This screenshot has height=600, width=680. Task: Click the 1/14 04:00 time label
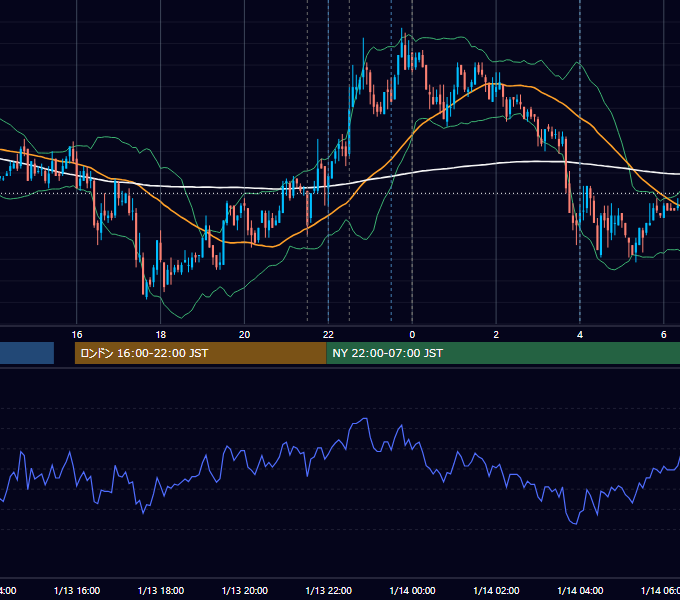(580, 590)
